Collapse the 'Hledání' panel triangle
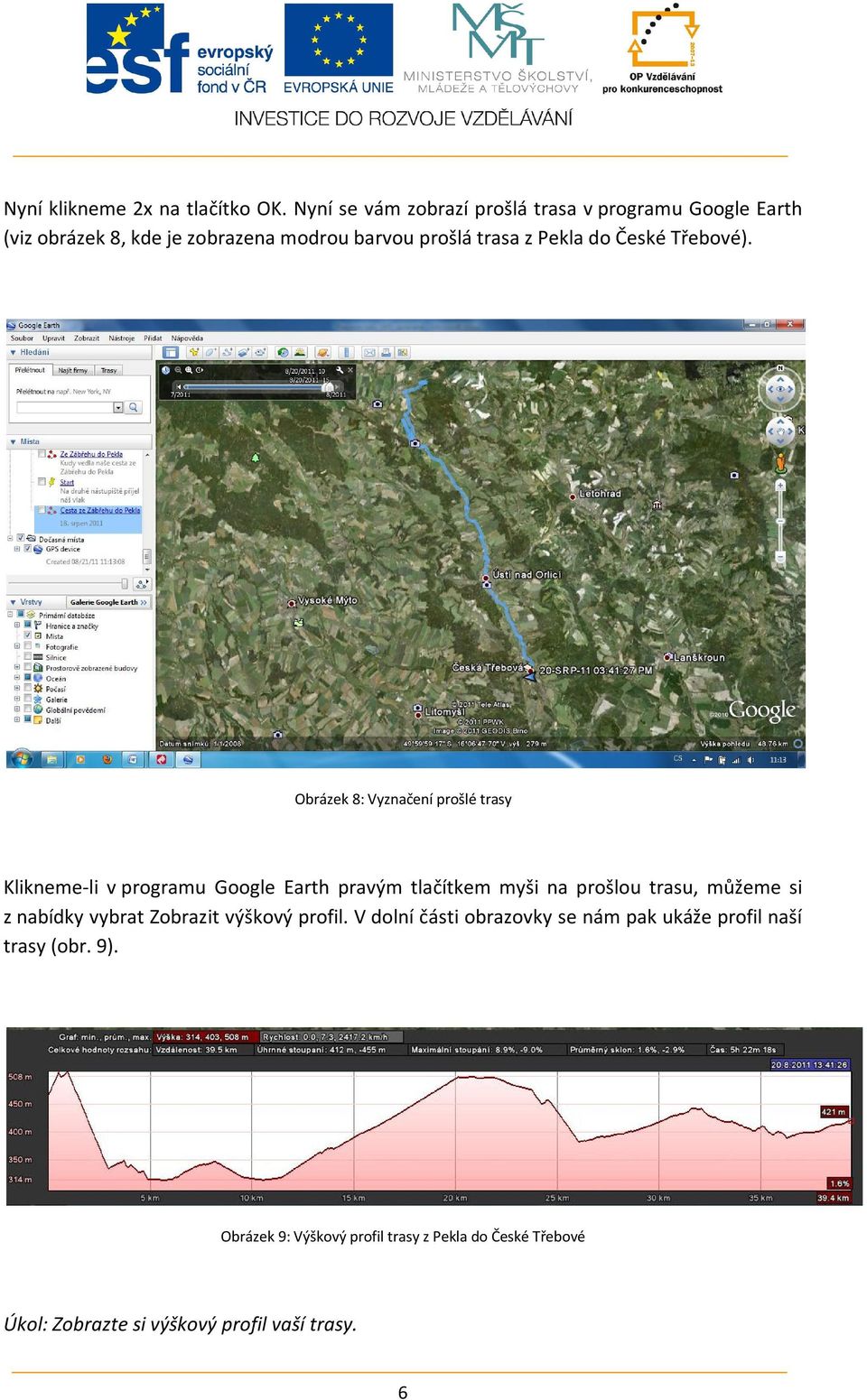This screenshot has width=867, height=1400. click(13, 352)
